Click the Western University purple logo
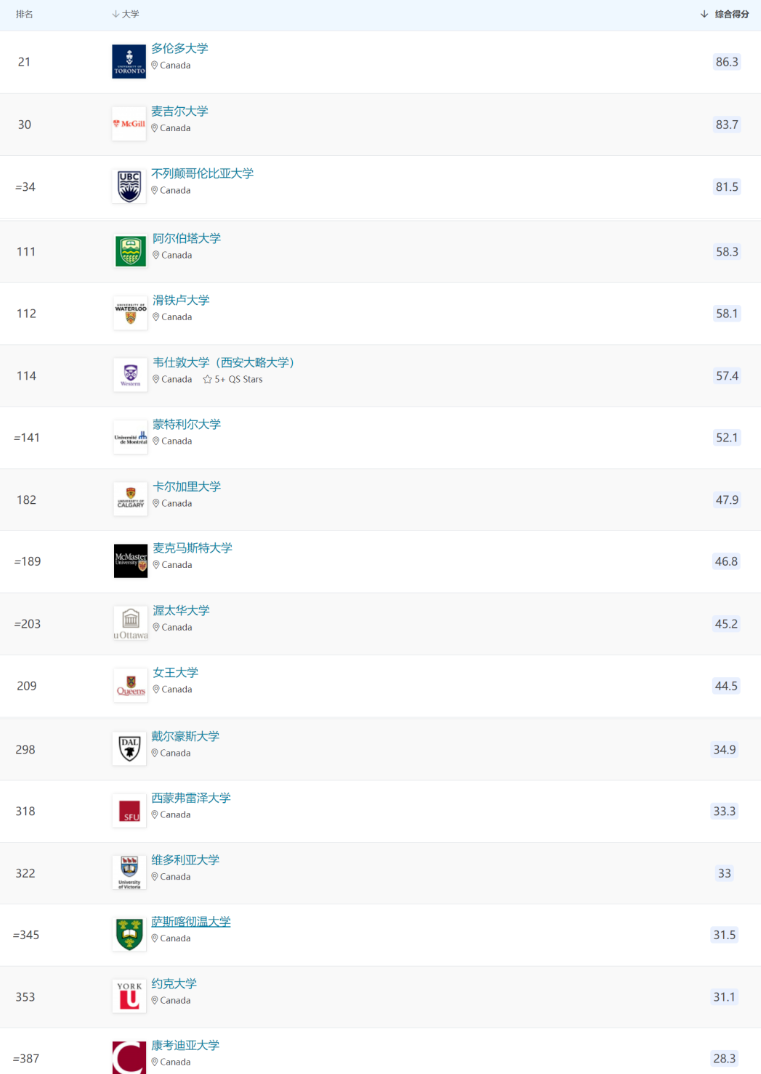The image size is (761, 1074). click(130, 375)
